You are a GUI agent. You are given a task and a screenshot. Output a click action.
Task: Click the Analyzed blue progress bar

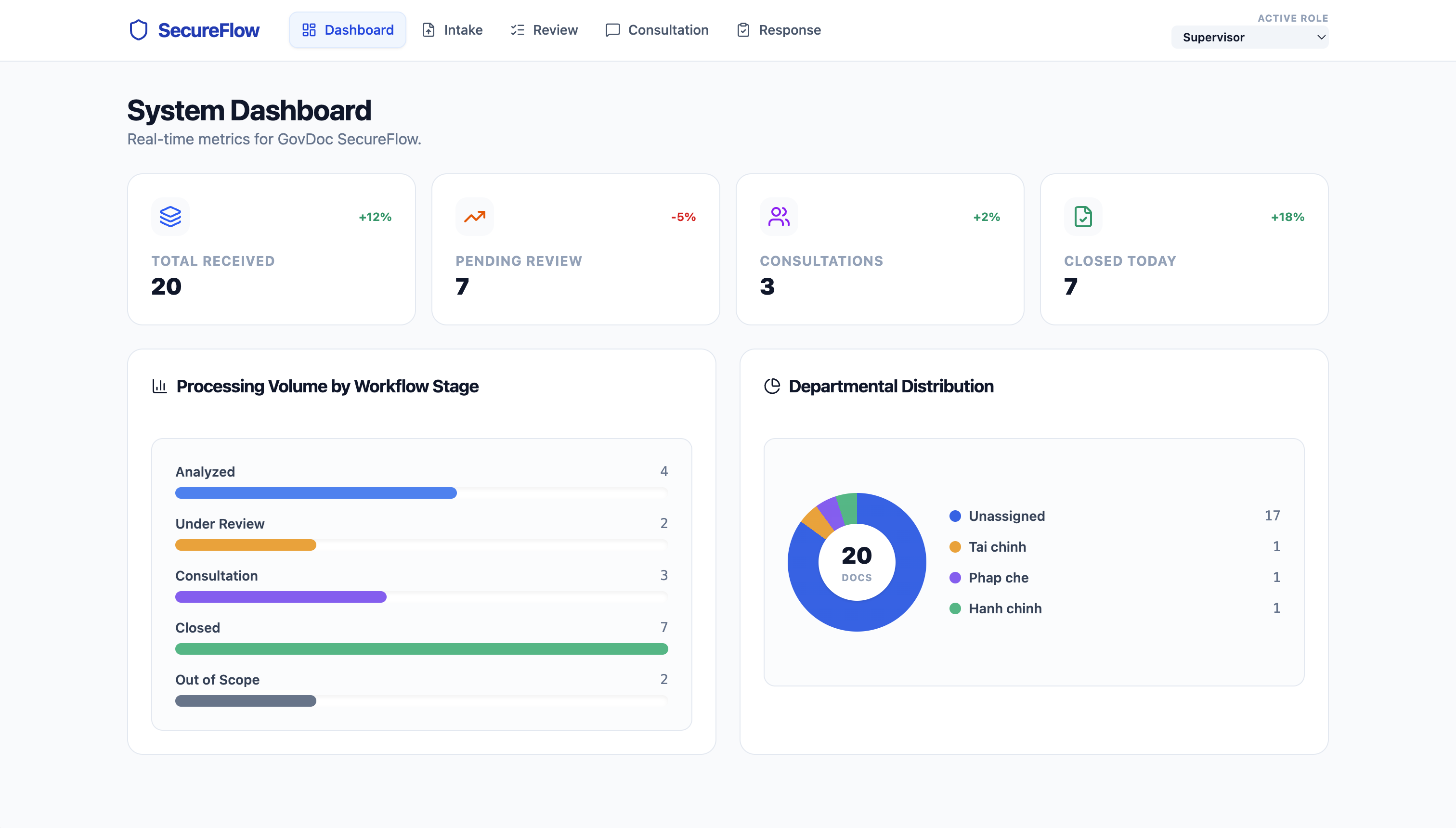[x=316, y=493]
